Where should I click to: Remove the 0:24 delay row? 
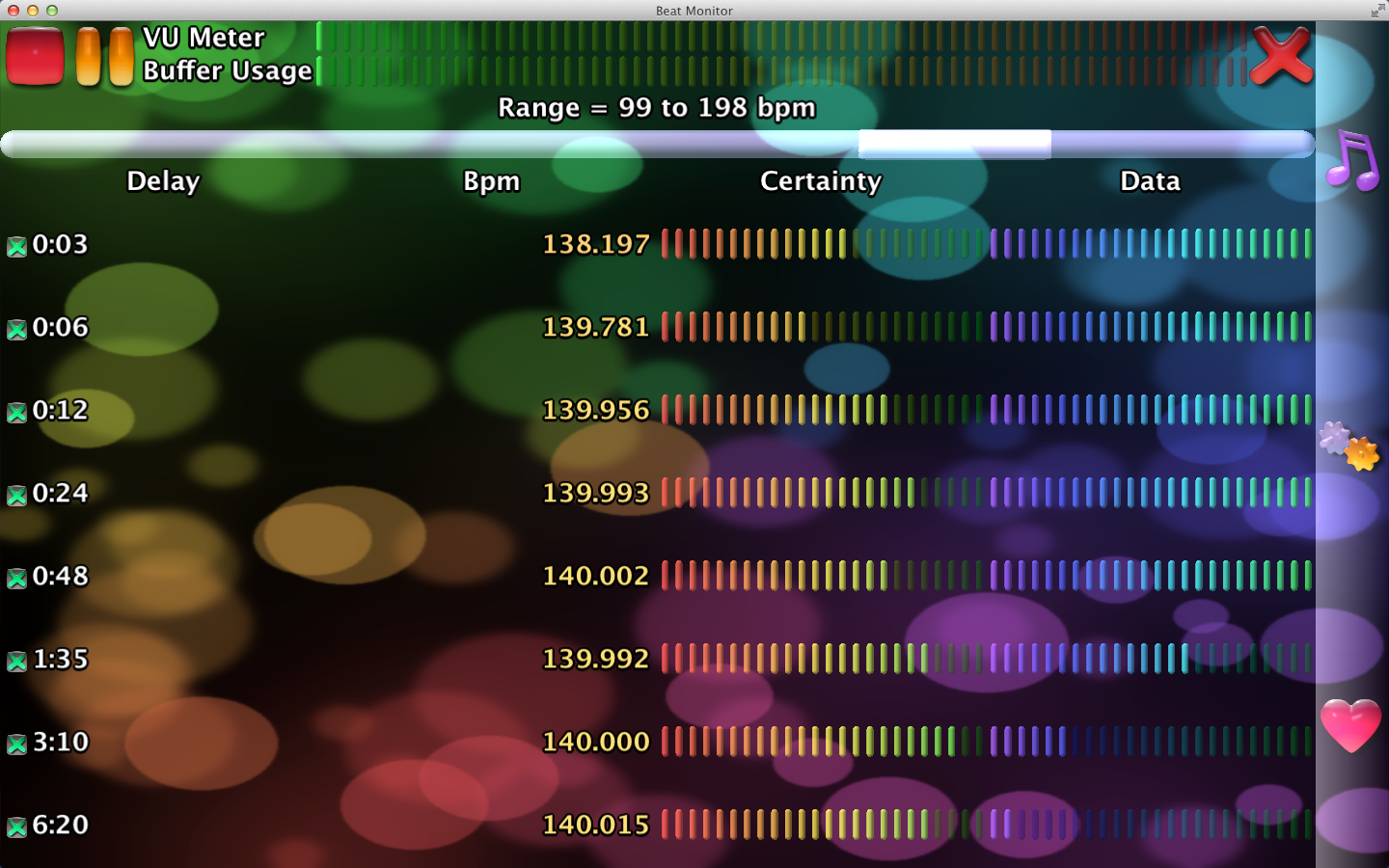[x=16, y=496]
